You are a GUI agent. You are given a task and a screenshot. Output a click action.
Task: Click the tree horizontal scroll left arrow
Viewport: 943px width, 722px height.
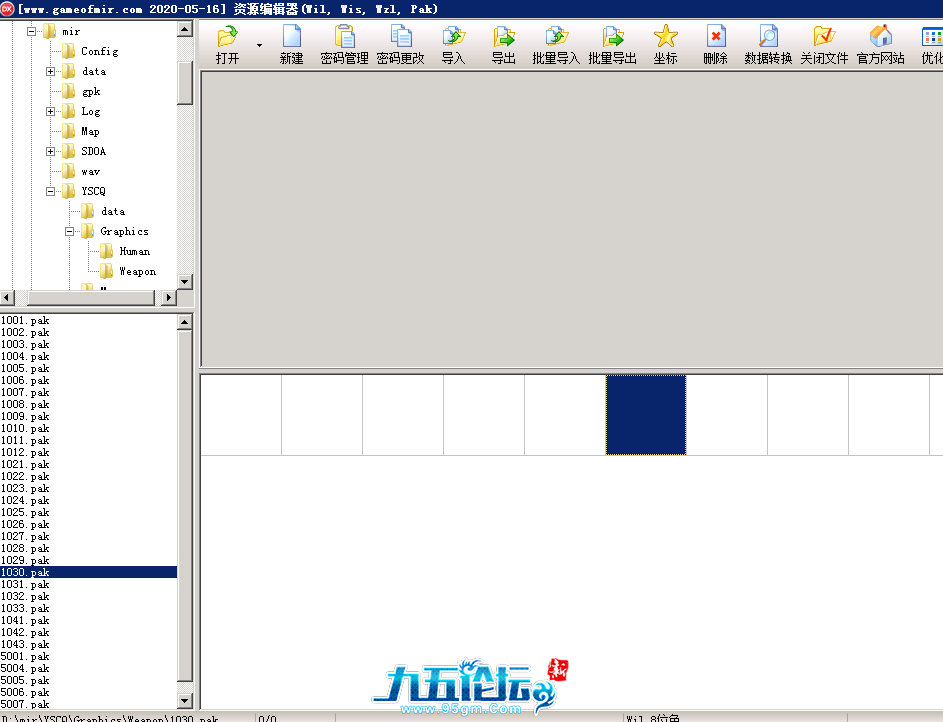[x=7, y=298]
